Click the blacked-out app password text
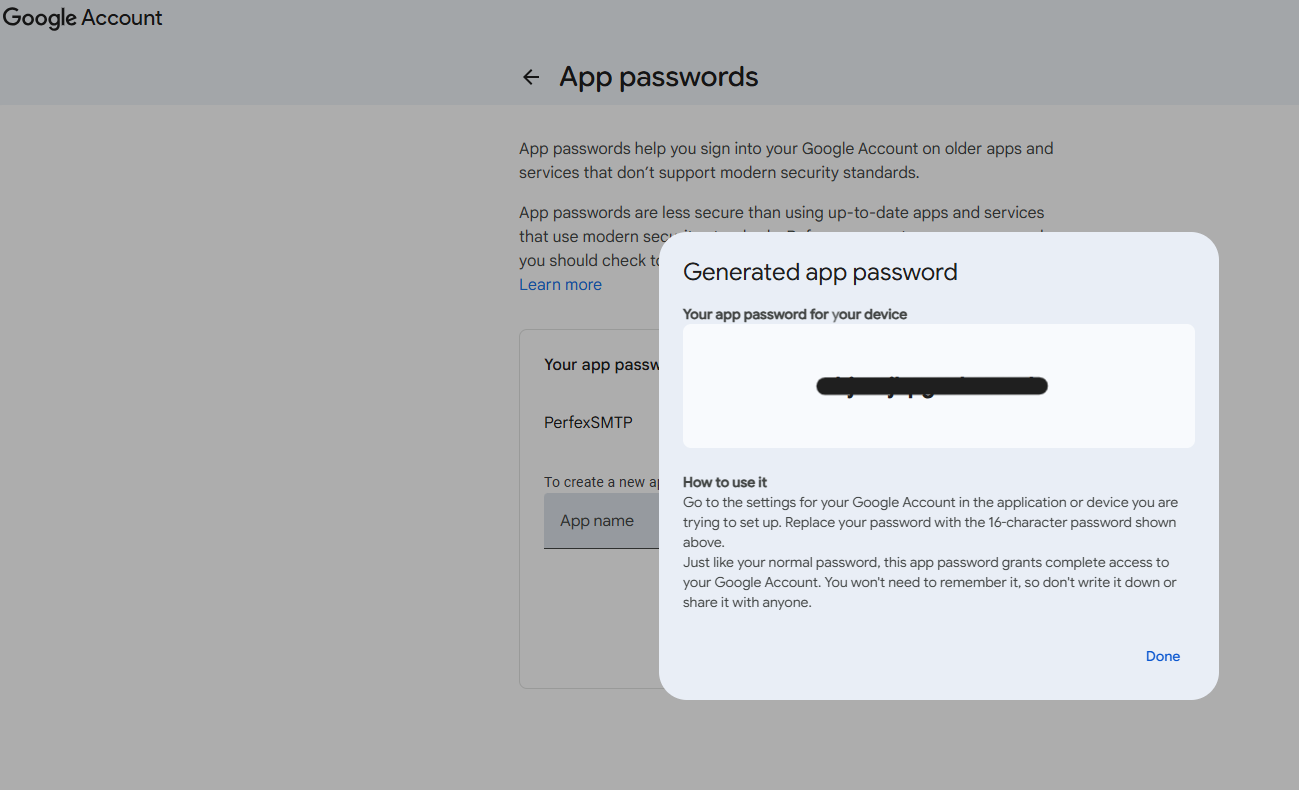The width and height of the screenshot is (1299, 790). click(932, 386)
